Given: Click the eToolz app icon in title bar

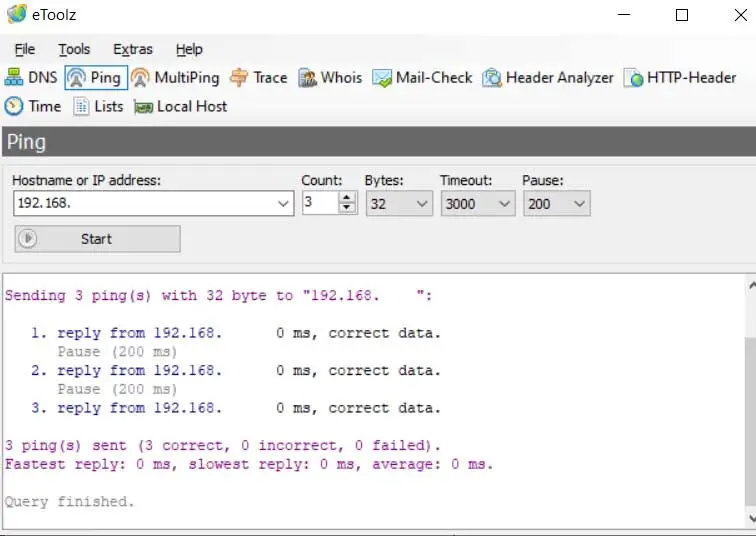Looking at the screenshot, I should tap(16, 13).
